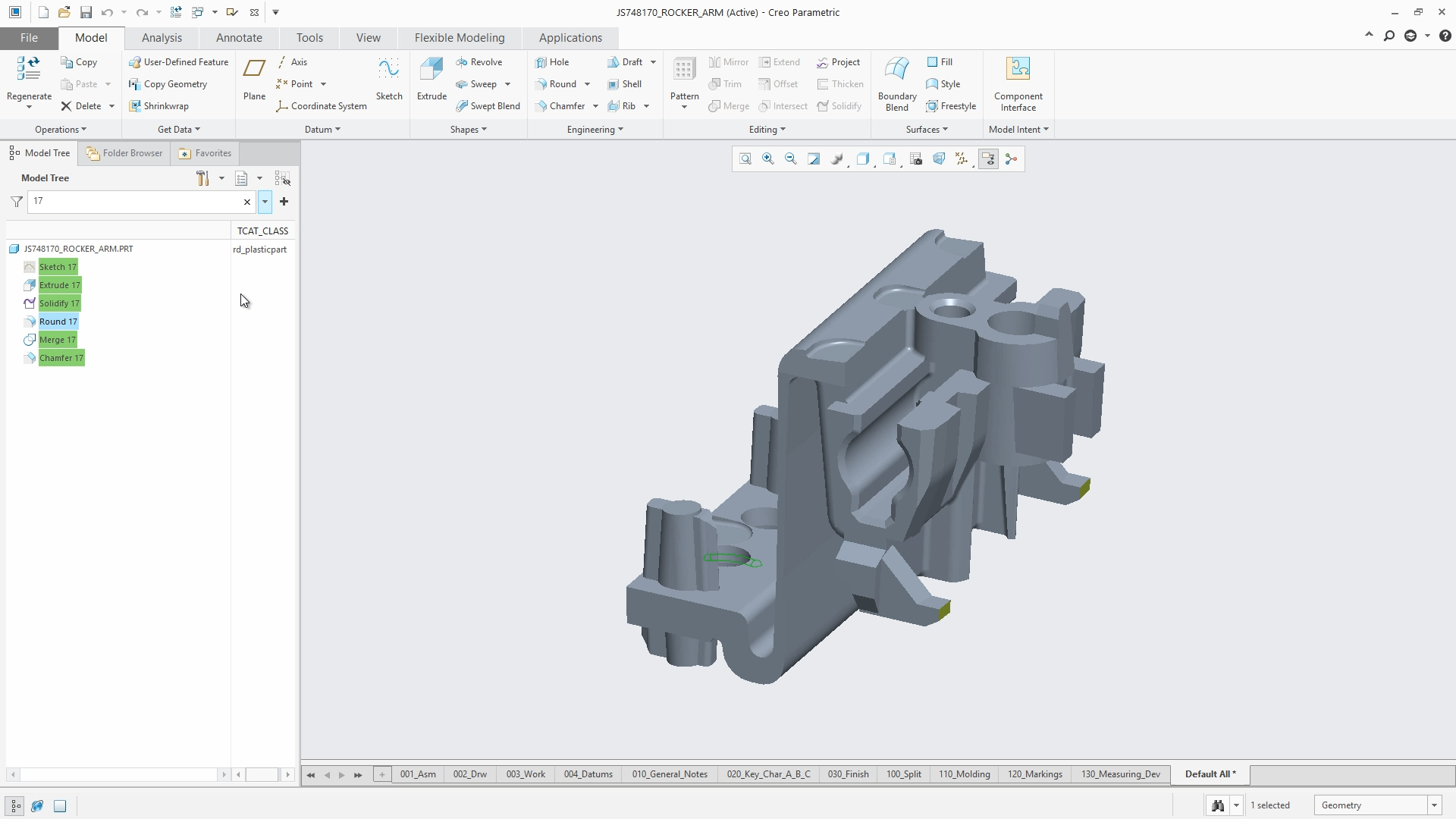Expand the Operations group menu
Image resolution: width=1456 pixels, height=819 pixels.
(x=61, y=130)
